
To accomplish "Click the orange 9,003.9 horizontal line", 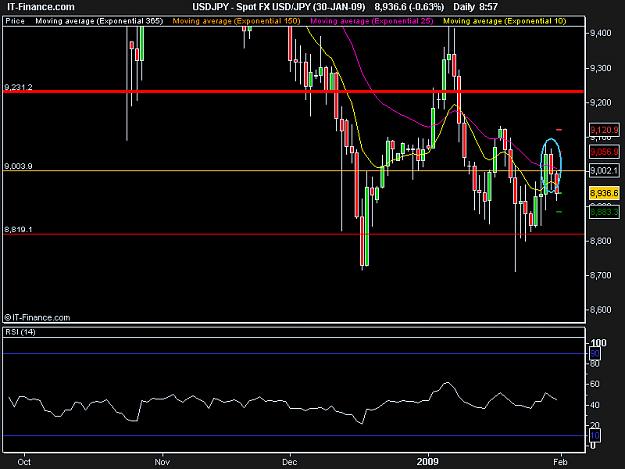I will click(293, 171).
